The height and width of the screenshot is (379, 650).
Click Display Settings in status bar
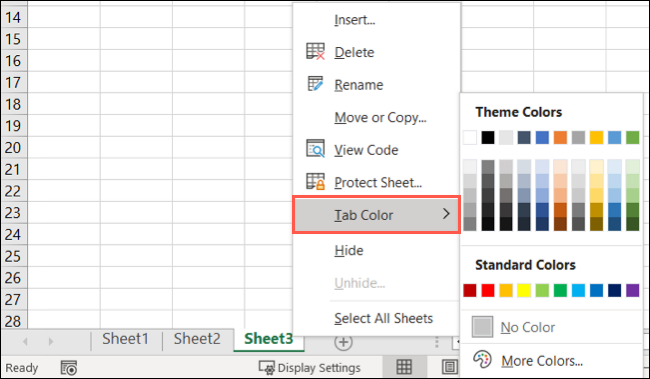pyautogui.click(x=310, y=368)
